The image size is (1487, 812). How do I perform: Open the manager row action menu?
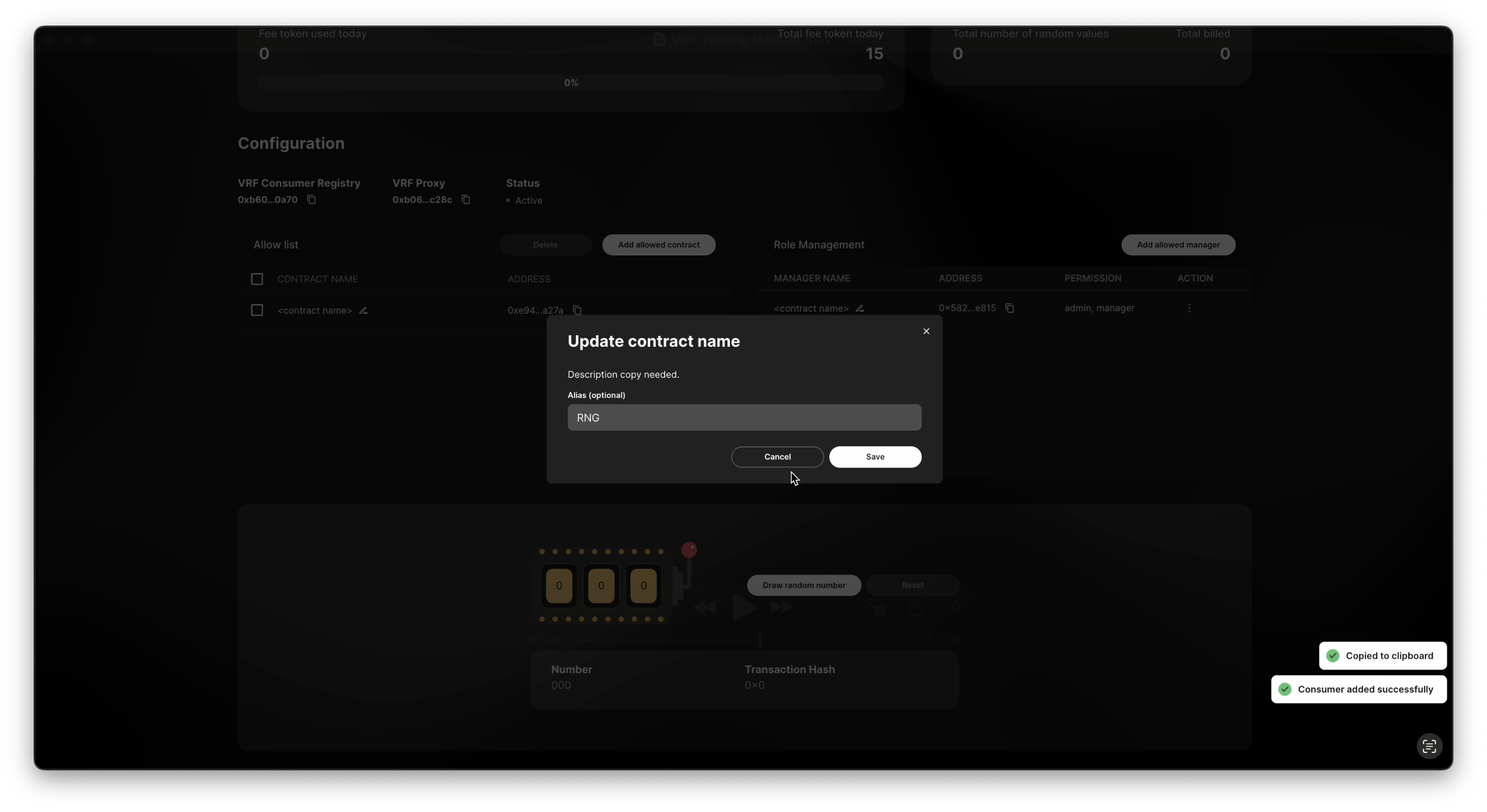tap(1189, 308)
